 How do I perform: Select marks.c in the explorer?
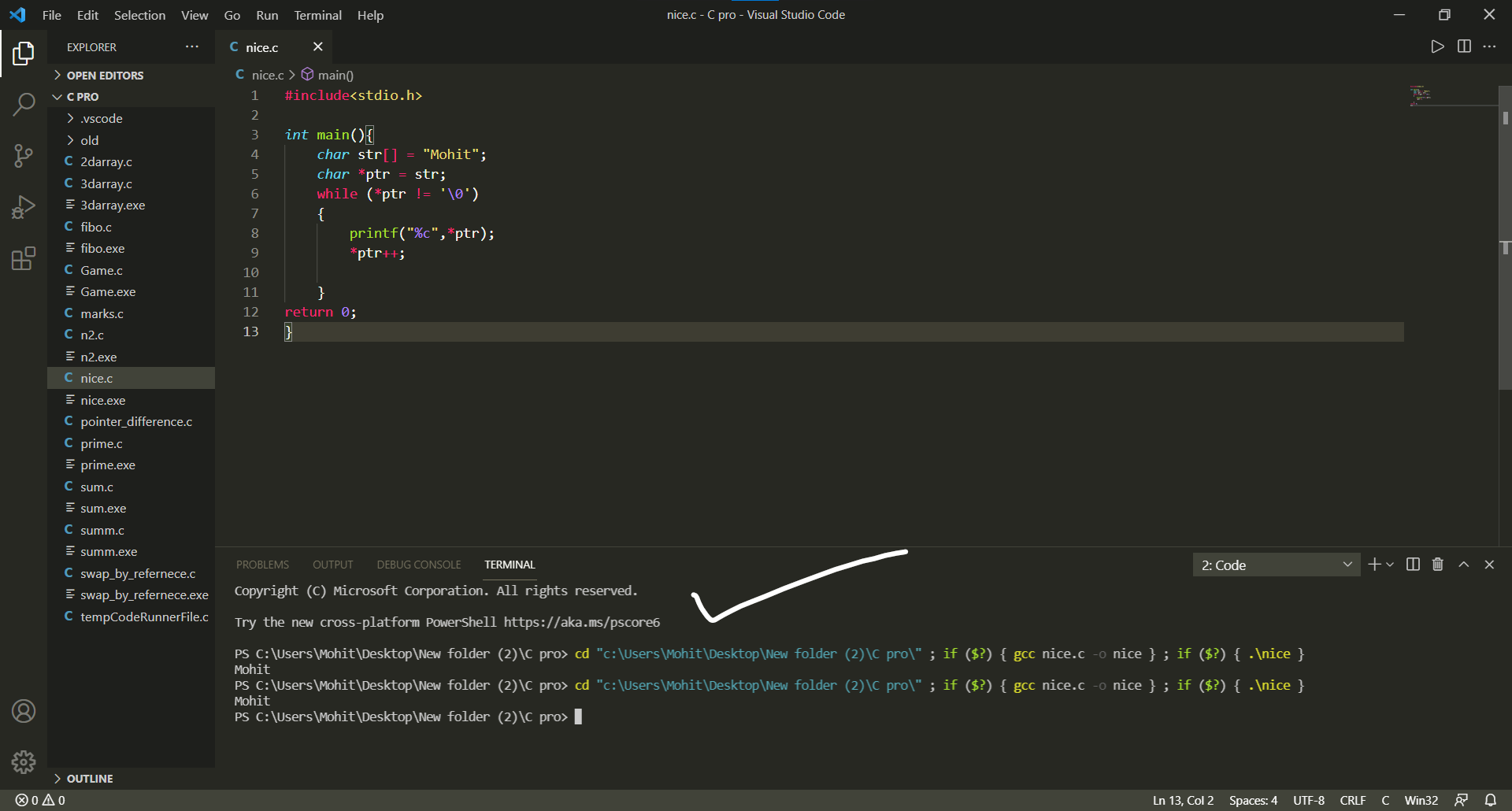pos(102,313)
